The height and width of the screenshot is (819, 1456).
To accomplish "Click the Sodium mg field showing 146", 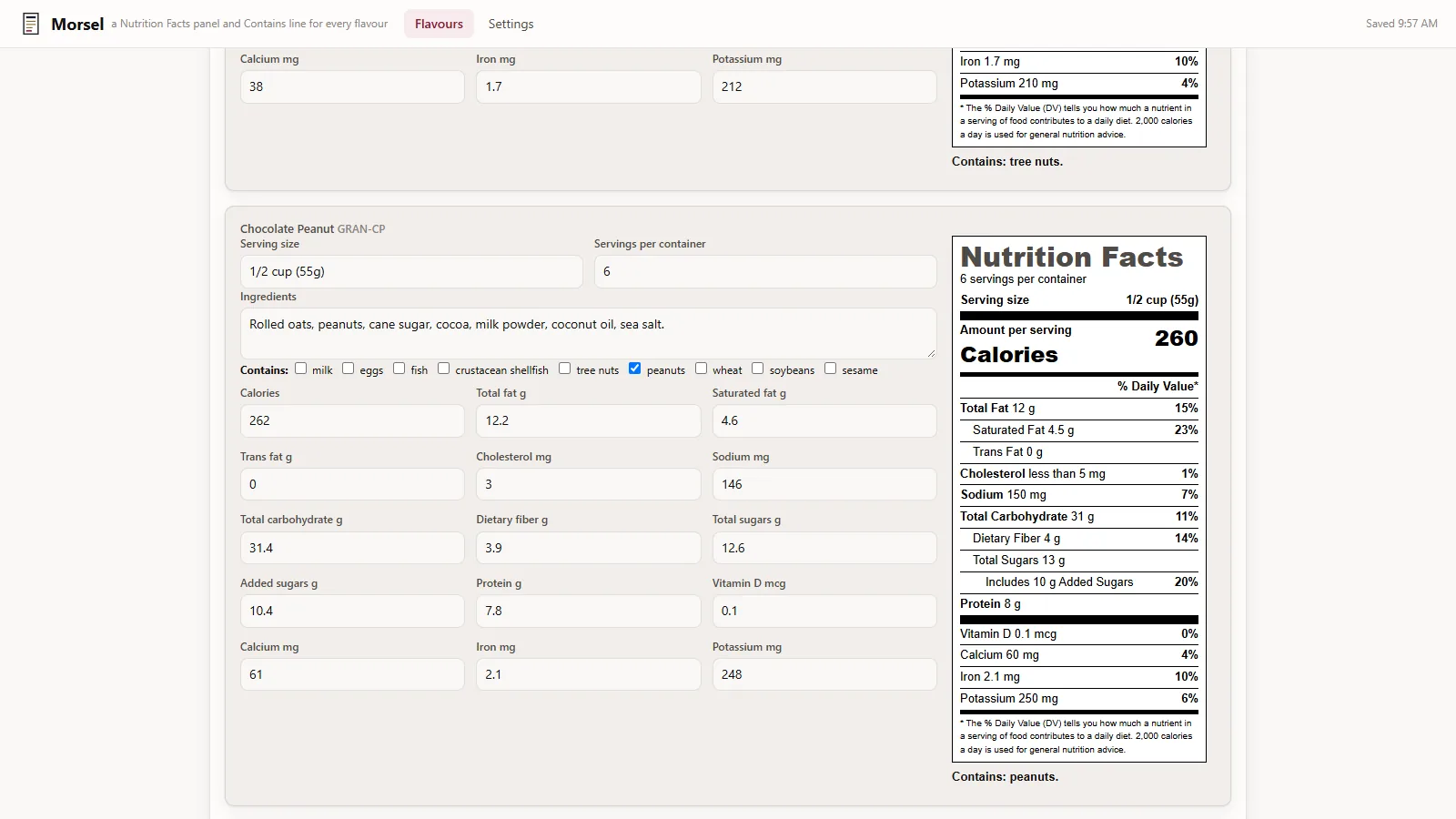I will (x=824, y=484).
